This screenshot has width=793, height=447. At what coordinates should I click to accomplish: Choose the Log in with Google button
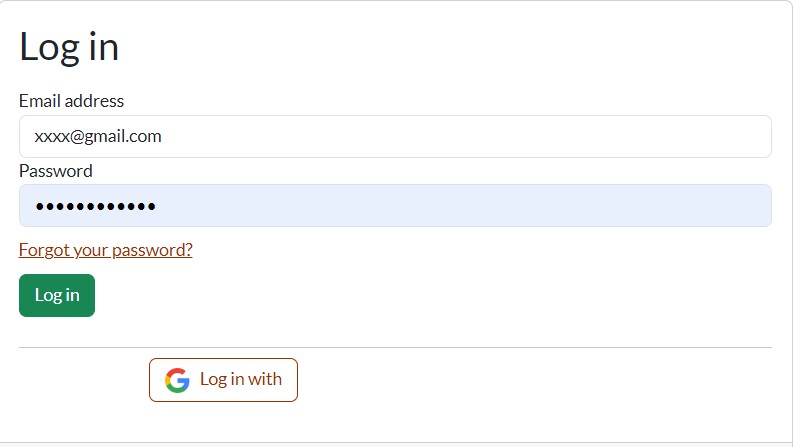(x=223, y=380)
